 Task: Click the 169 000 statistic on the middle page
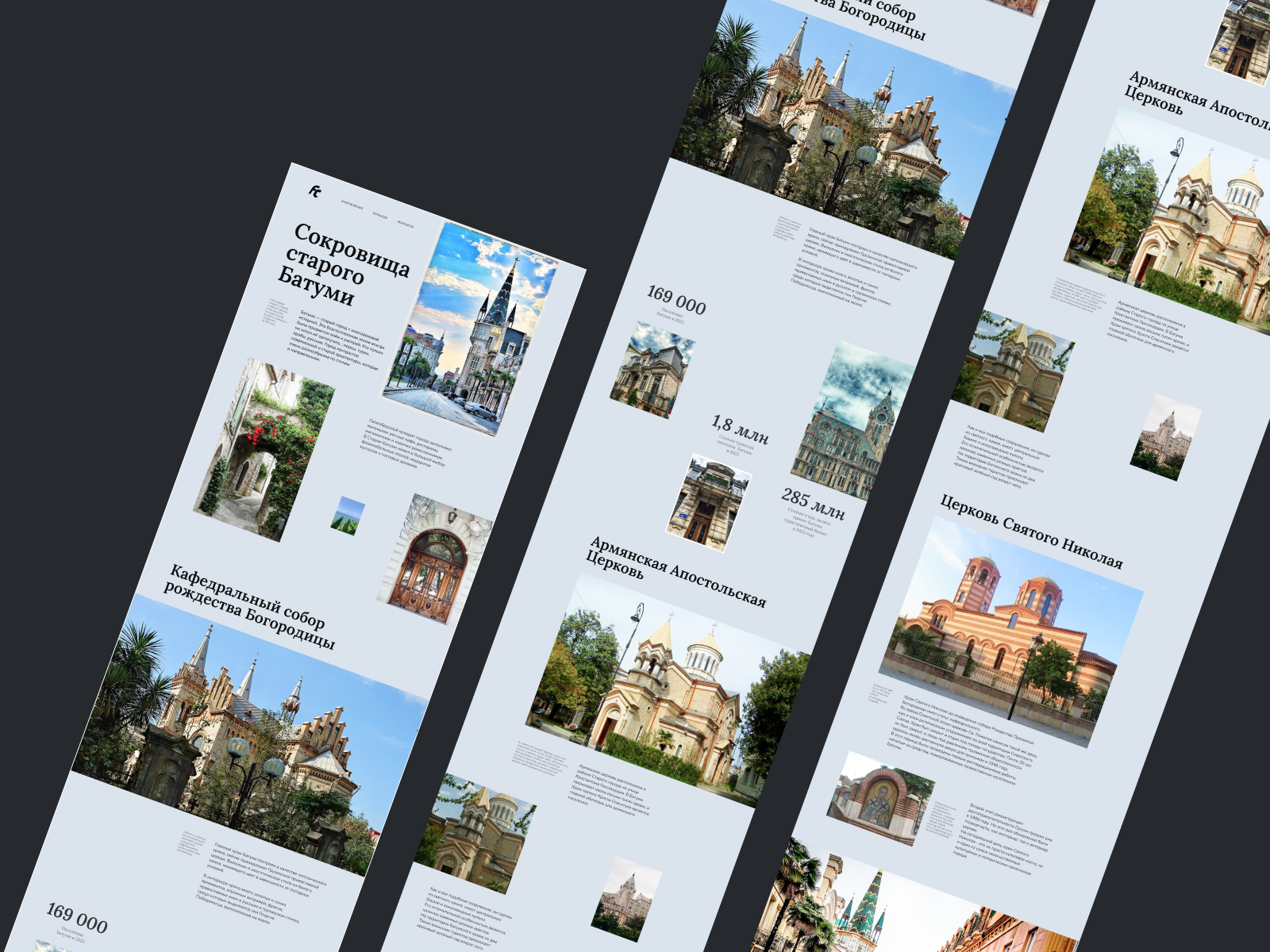pos(676,300)
